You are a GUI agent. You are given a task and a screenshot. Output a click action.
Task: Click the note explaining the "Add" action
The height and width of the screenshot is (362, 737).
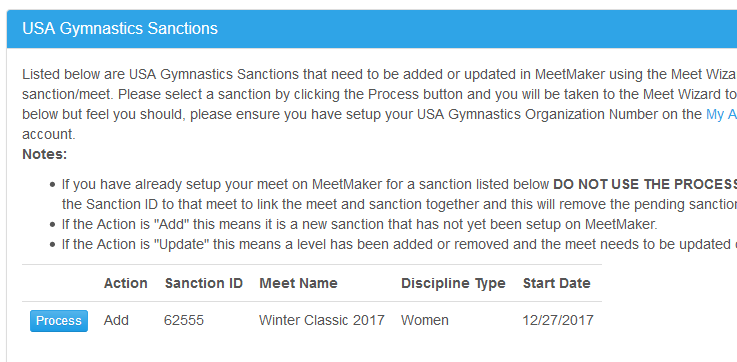pyautogui.click(x=359, y=224)
